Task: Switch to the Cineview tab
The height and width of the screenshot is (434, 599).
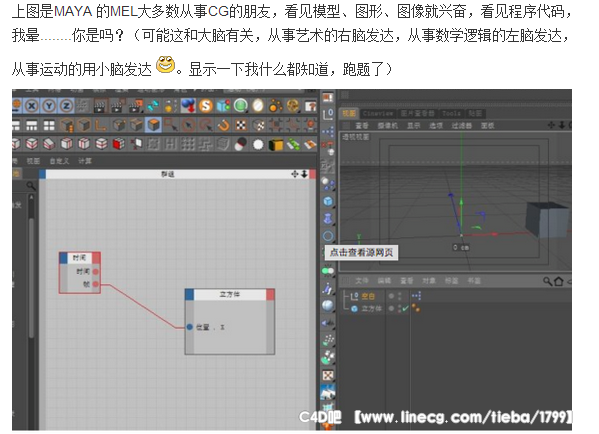Action: pos(377,113)
